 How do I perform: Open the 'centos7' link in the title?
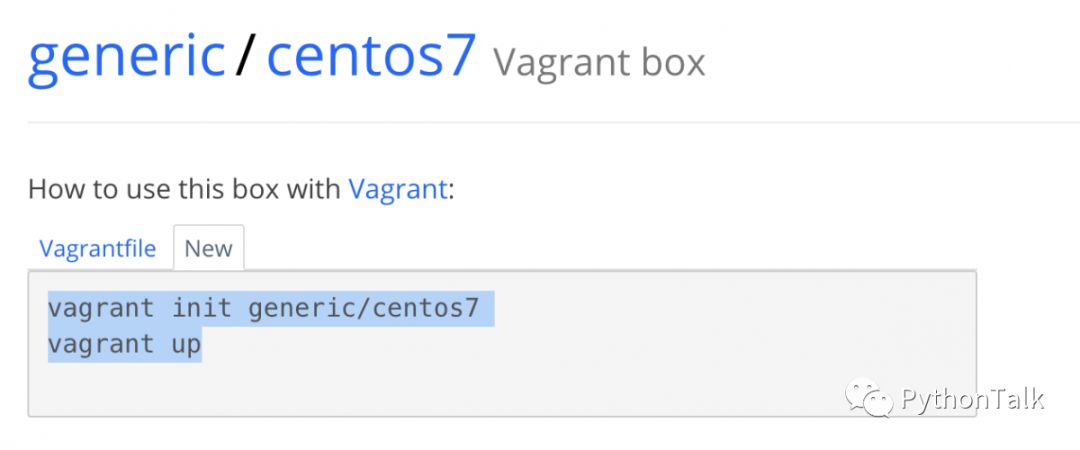point(370,55)
